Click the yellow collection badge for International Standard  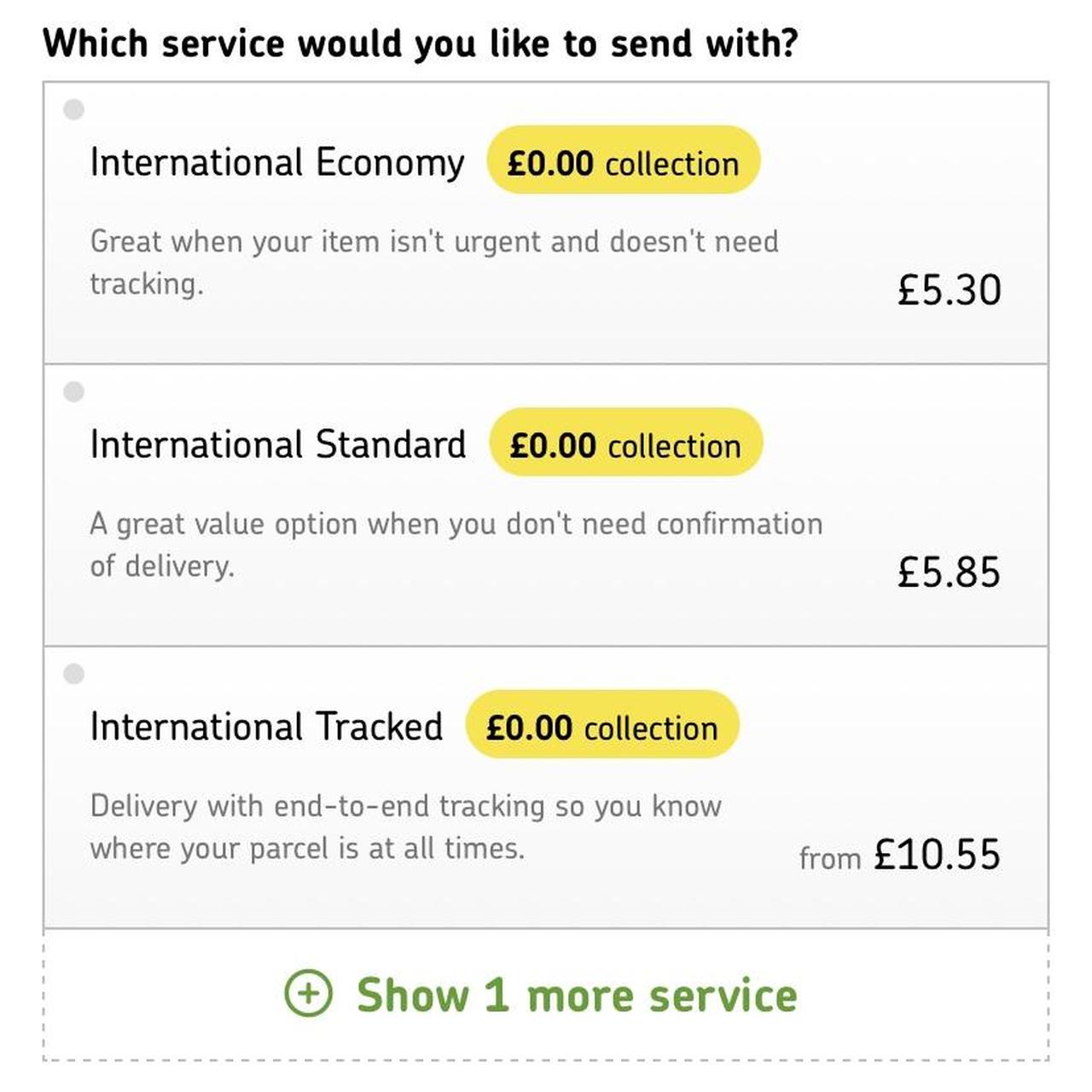pos(625,444)
